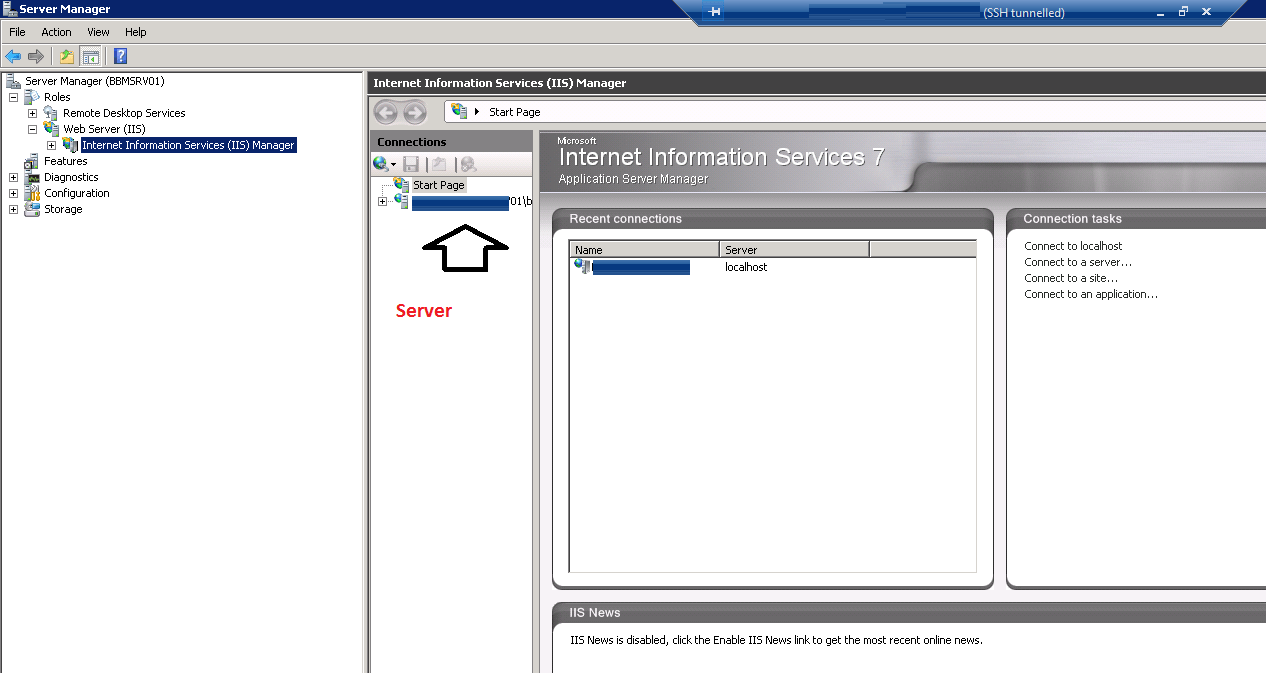This screenshot has height=673, width=1266.
Task: Click the IIS Manager round forward navigation button
Action: click(x=414, y=112)
